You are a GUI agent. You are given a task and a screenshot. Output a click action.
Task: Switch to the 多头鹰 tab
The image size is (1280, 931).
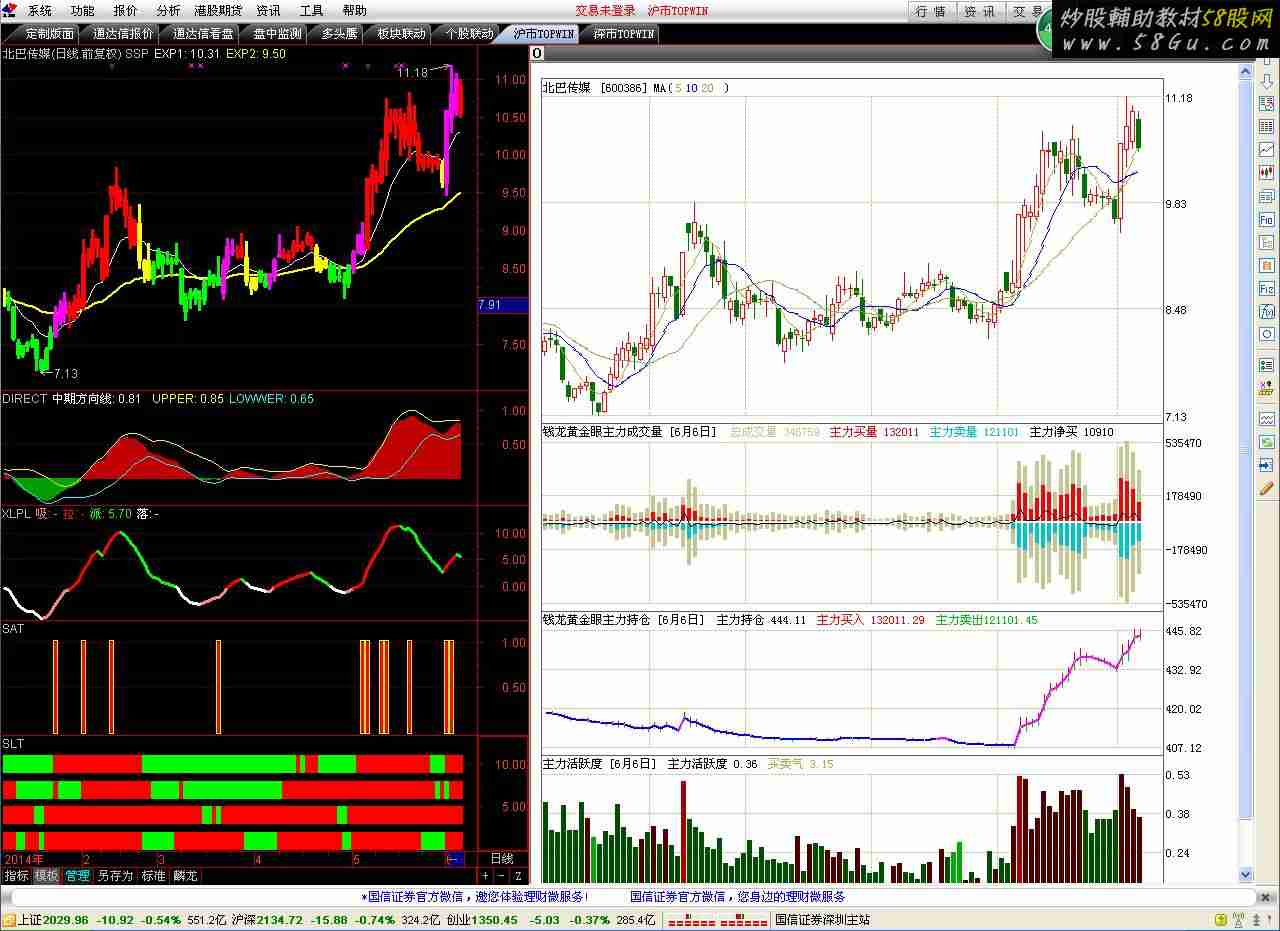coord(339,34)
